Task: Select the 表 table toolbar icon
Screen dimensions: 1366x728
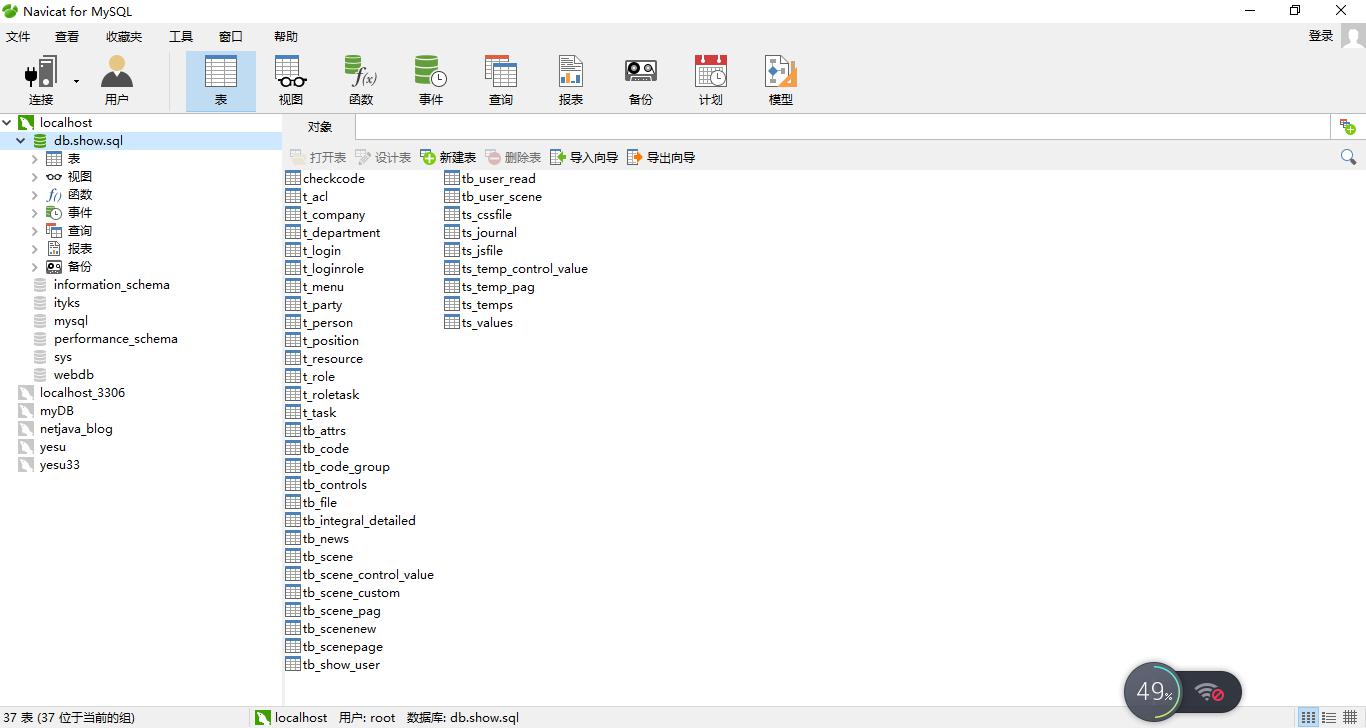Action: (x=221, y=81)
